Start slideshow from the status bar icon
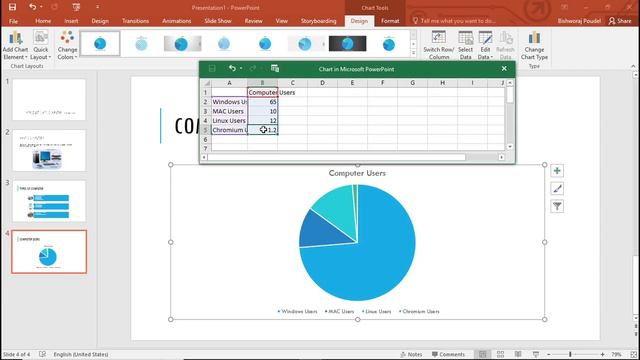640x360 pixels. pos(536,354)
